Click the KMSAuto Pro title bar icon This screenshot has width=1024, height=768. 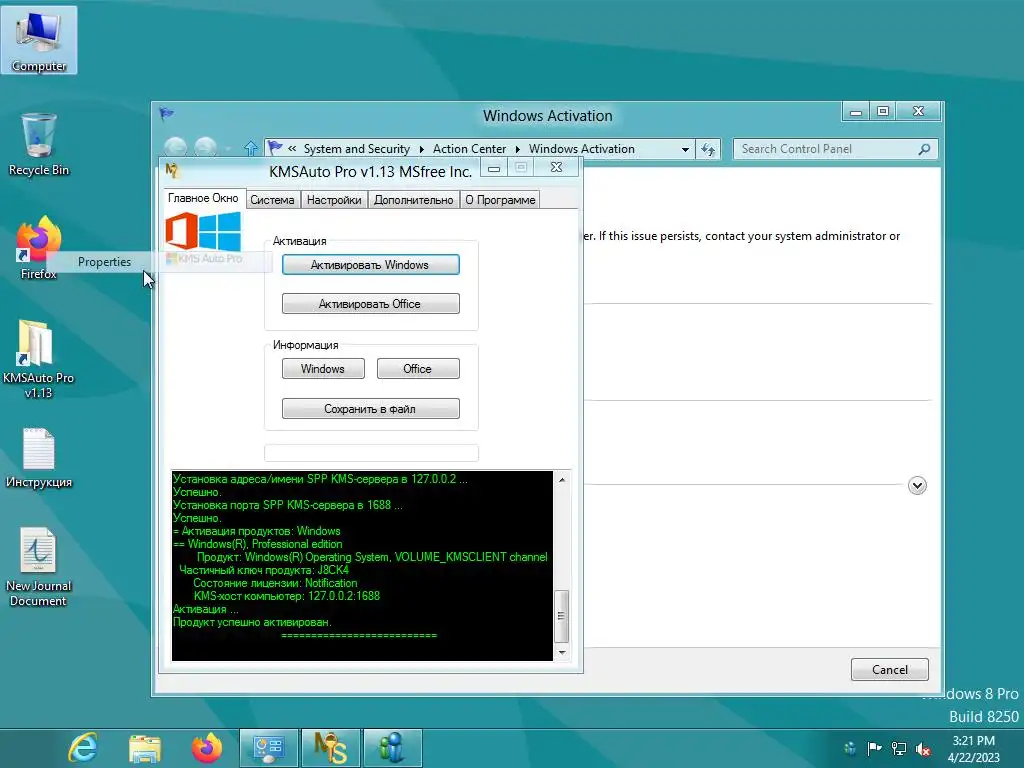172,171
